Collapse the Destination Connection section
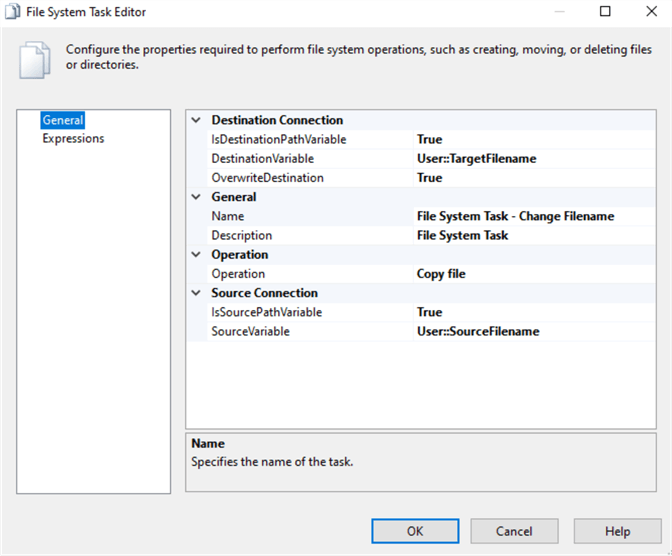 pyautogui.click(x=195, y=120)
